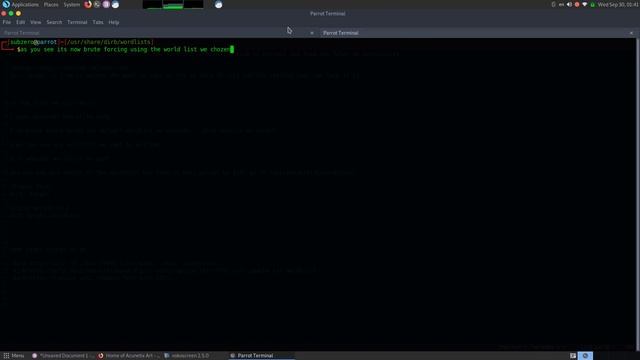The width and height of the screenshot is (640, 360).
Task: Click the green window control button
Action: [x=11, y=13]
